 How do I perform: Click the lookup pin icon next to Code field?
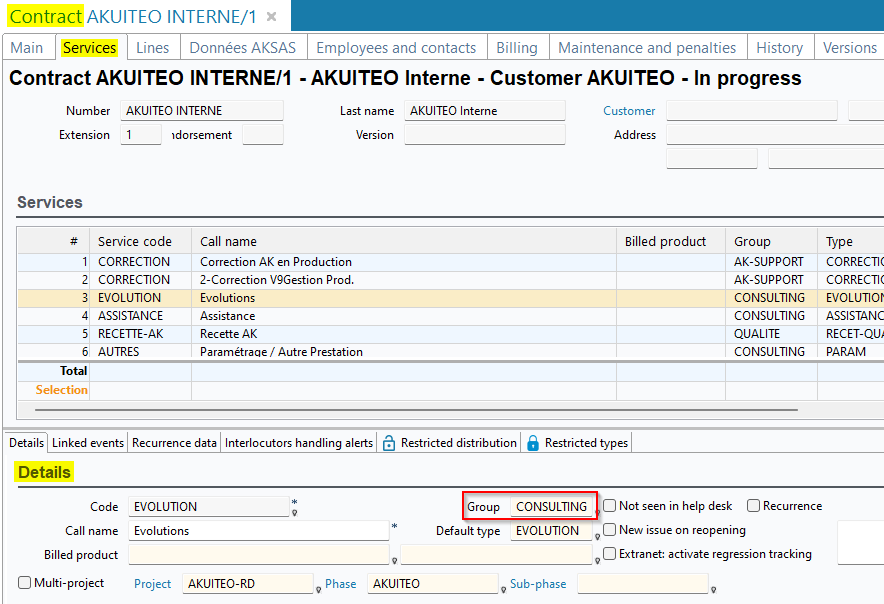coord(294,513)
